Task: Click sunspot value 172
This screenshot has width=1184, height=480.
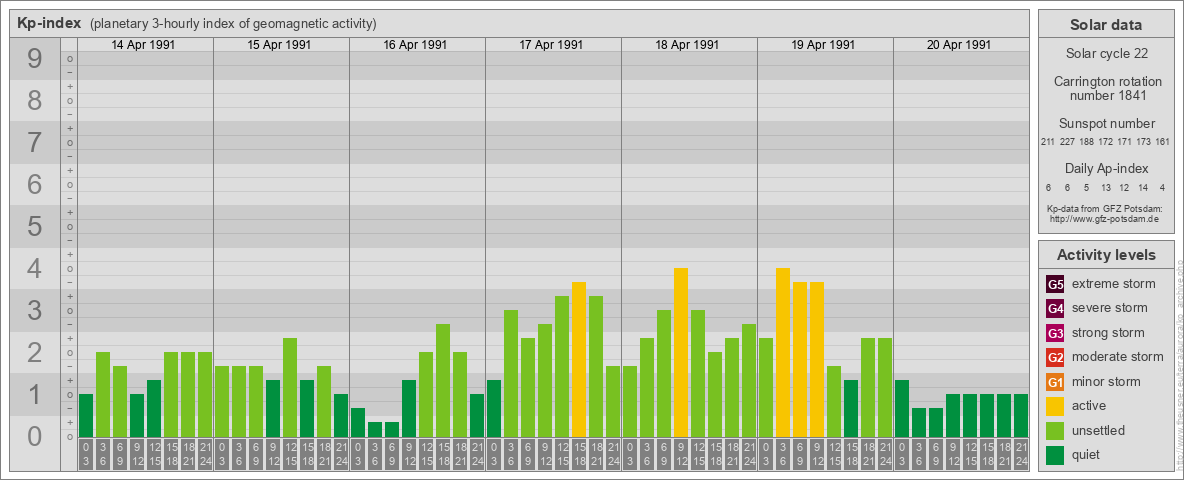Action: click(x=1106, y=142)
